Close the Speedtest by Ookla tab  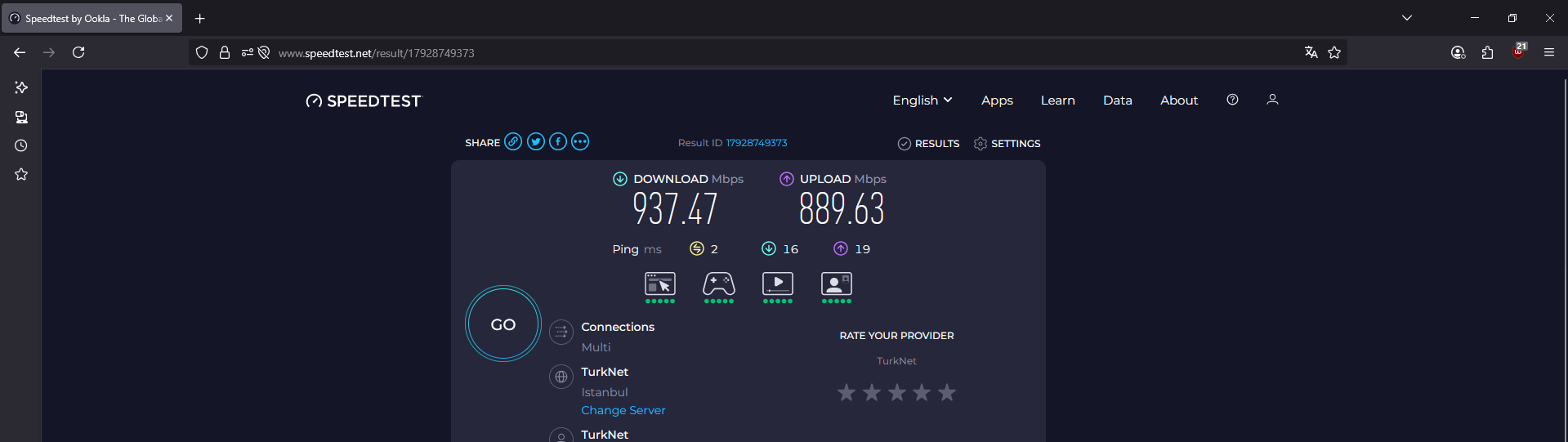coord(169,18)
